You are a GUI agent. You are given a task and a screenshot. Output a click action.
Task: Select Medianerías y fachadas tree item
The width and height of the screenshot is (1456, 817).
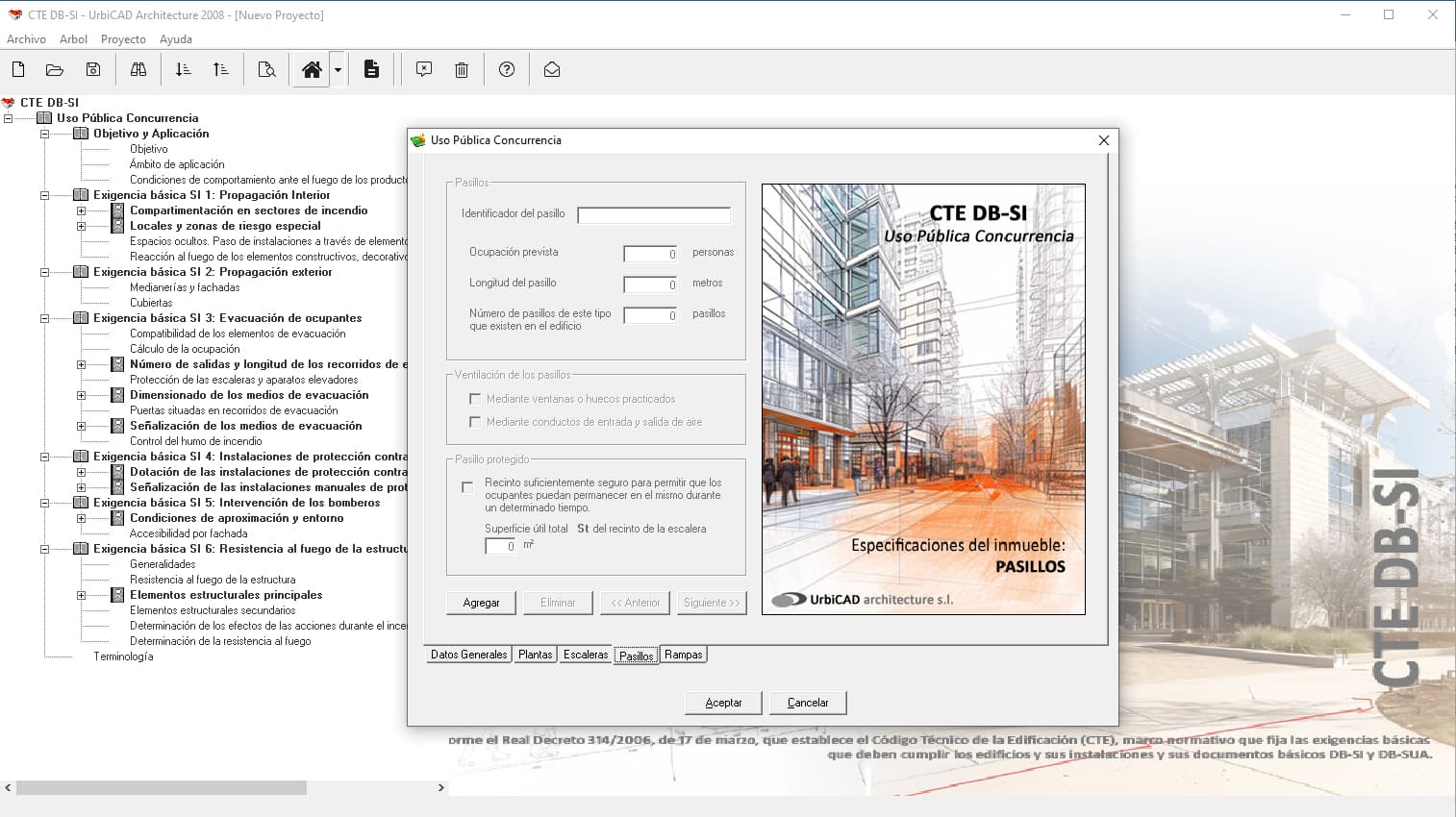point(185,287)
